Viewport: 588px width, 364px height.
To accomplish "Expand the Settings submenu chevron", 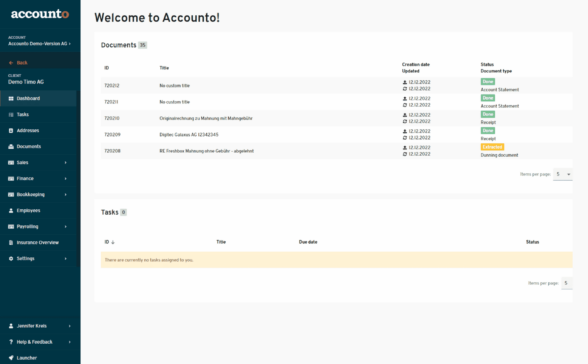I will (x=66, y=259).
